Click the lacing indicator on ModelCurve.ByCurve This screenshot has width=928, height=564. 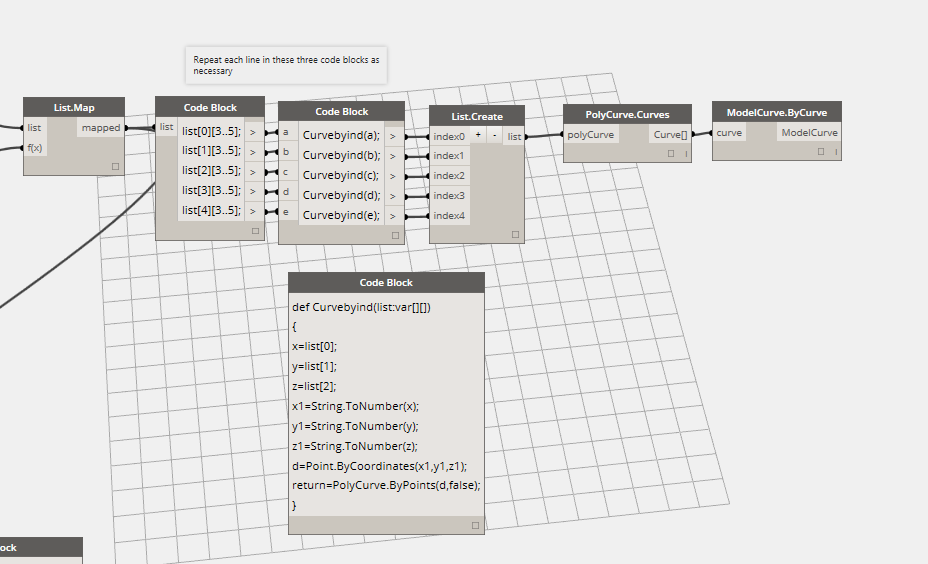(x=836, y=152)
